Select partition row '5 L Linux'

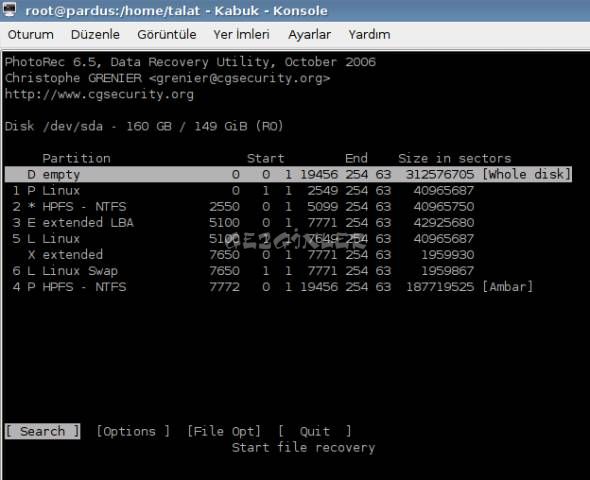coord(243,239)
